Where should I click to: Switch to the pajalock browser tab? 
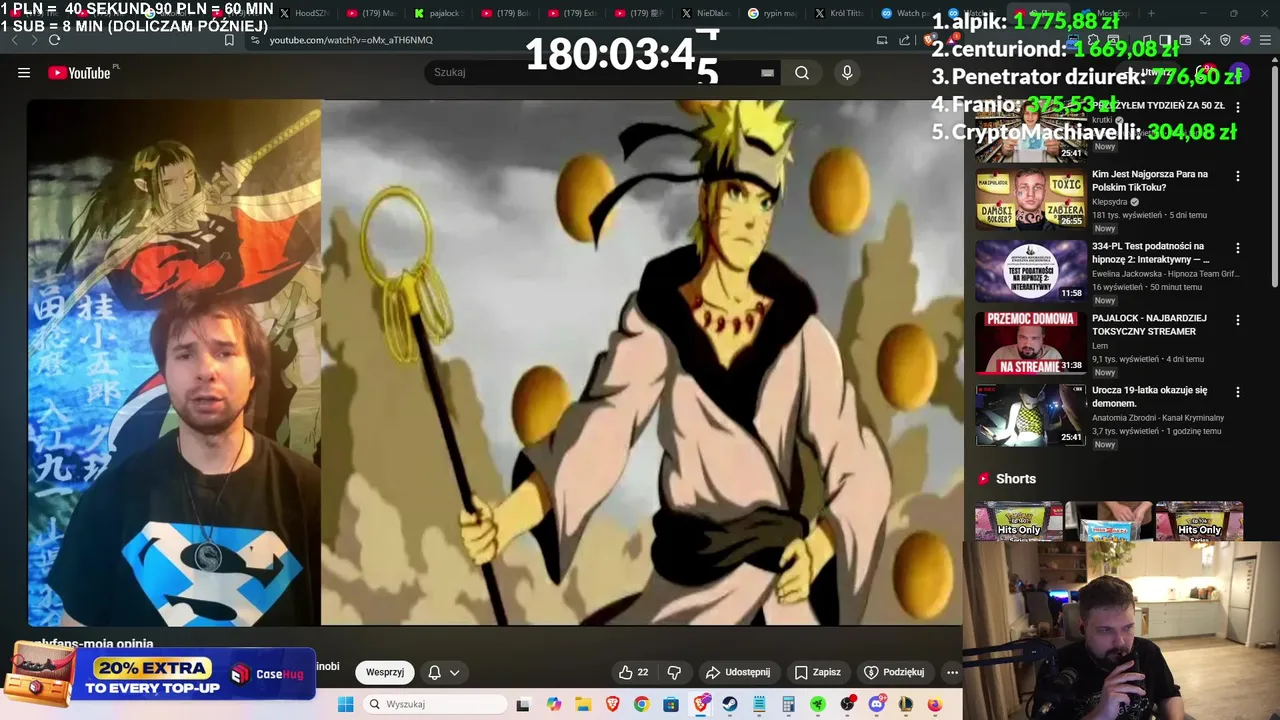pyautogui.click(x=438, y=13)
